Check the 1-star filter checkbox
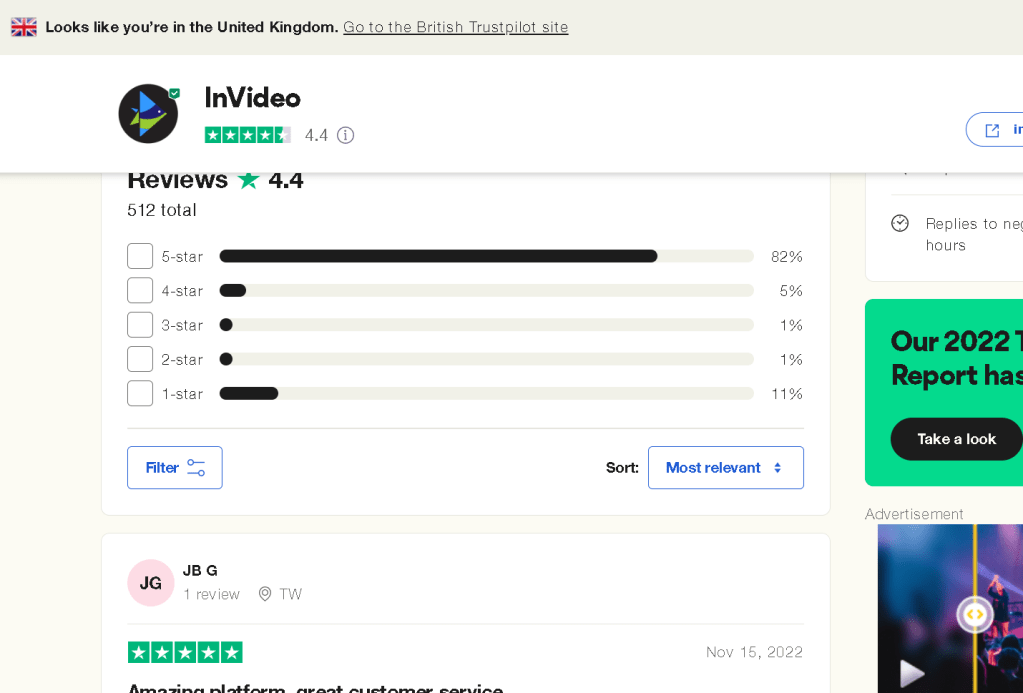The image size is (1023, 693). pyautogui.click(x=140, y=393)
